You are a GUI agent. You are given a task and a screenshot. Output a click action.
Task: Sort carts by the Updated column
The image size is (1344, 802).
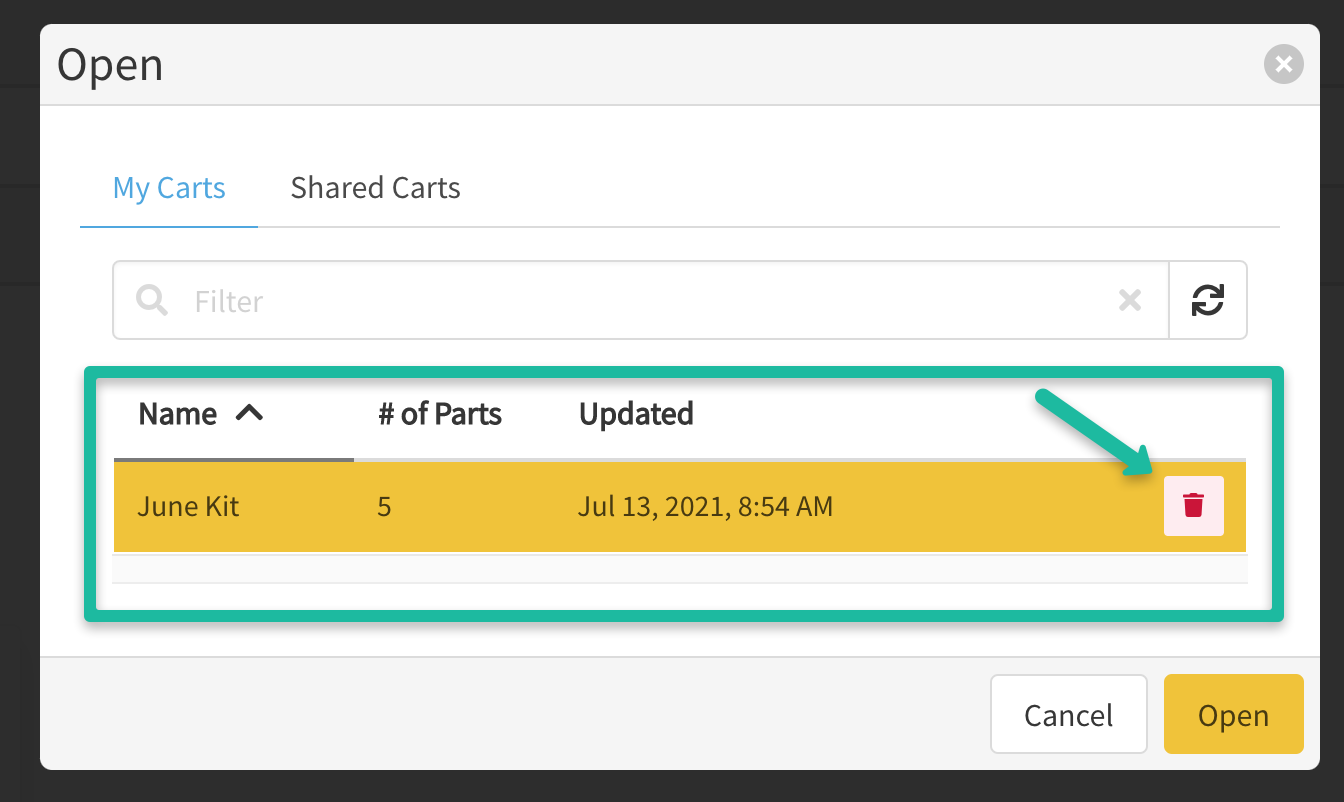(636, 414)
